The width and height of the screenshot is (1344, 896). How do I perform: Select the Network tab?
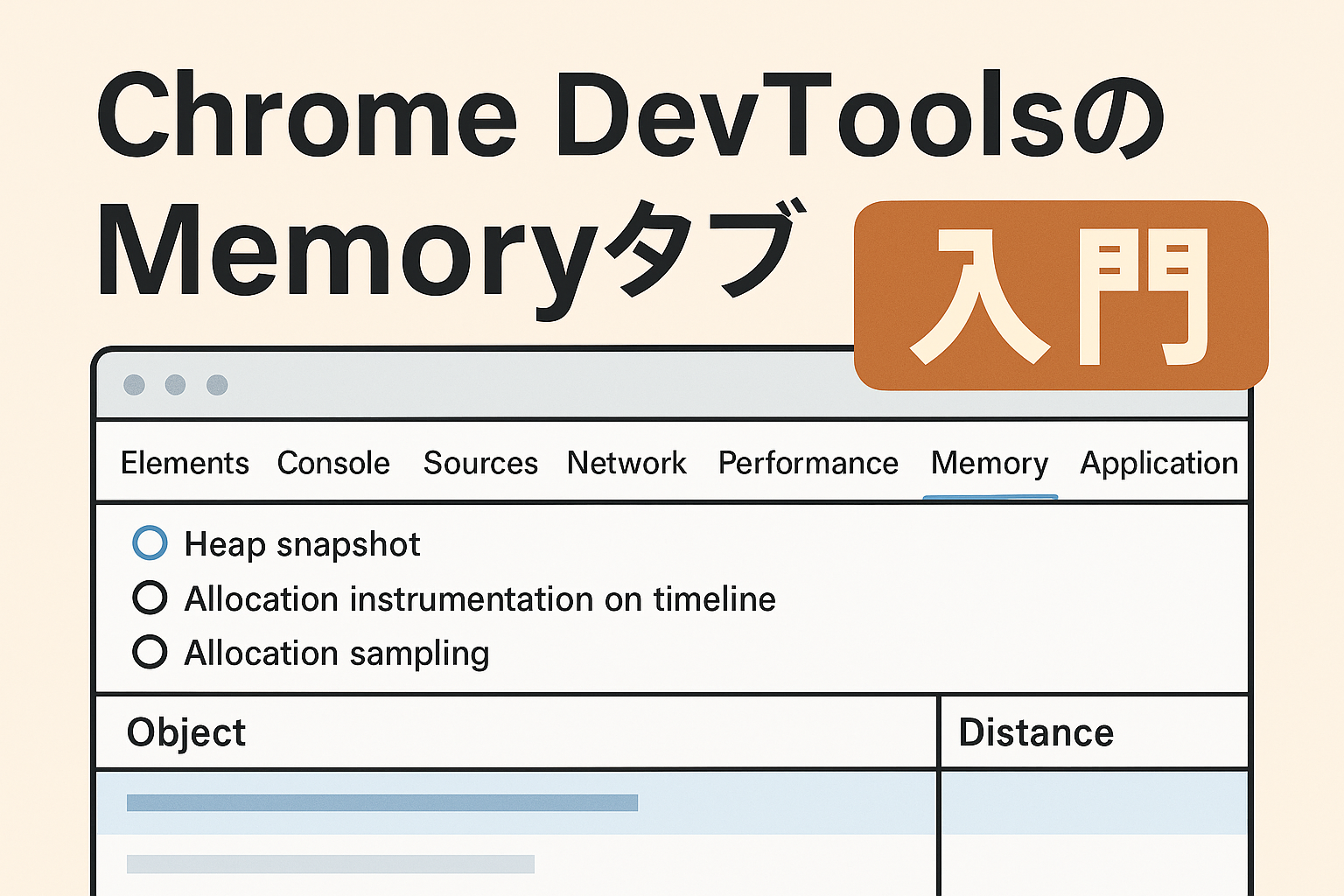pyautogui.click(x=626, y=463)
